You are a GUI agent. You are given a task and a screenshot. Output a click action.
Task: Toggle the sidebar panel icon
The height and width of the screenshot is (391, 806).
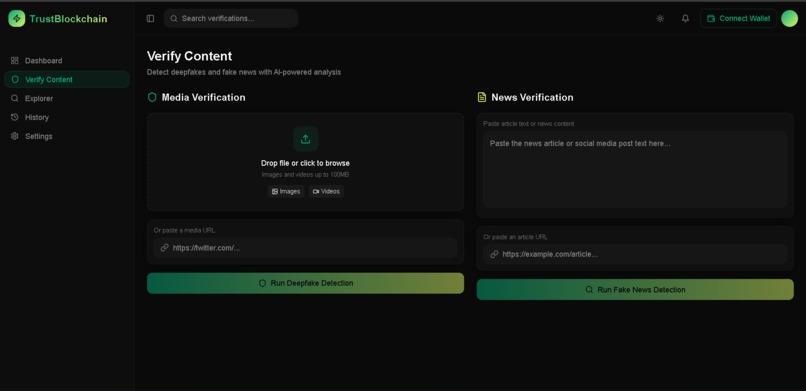point(150,18)
